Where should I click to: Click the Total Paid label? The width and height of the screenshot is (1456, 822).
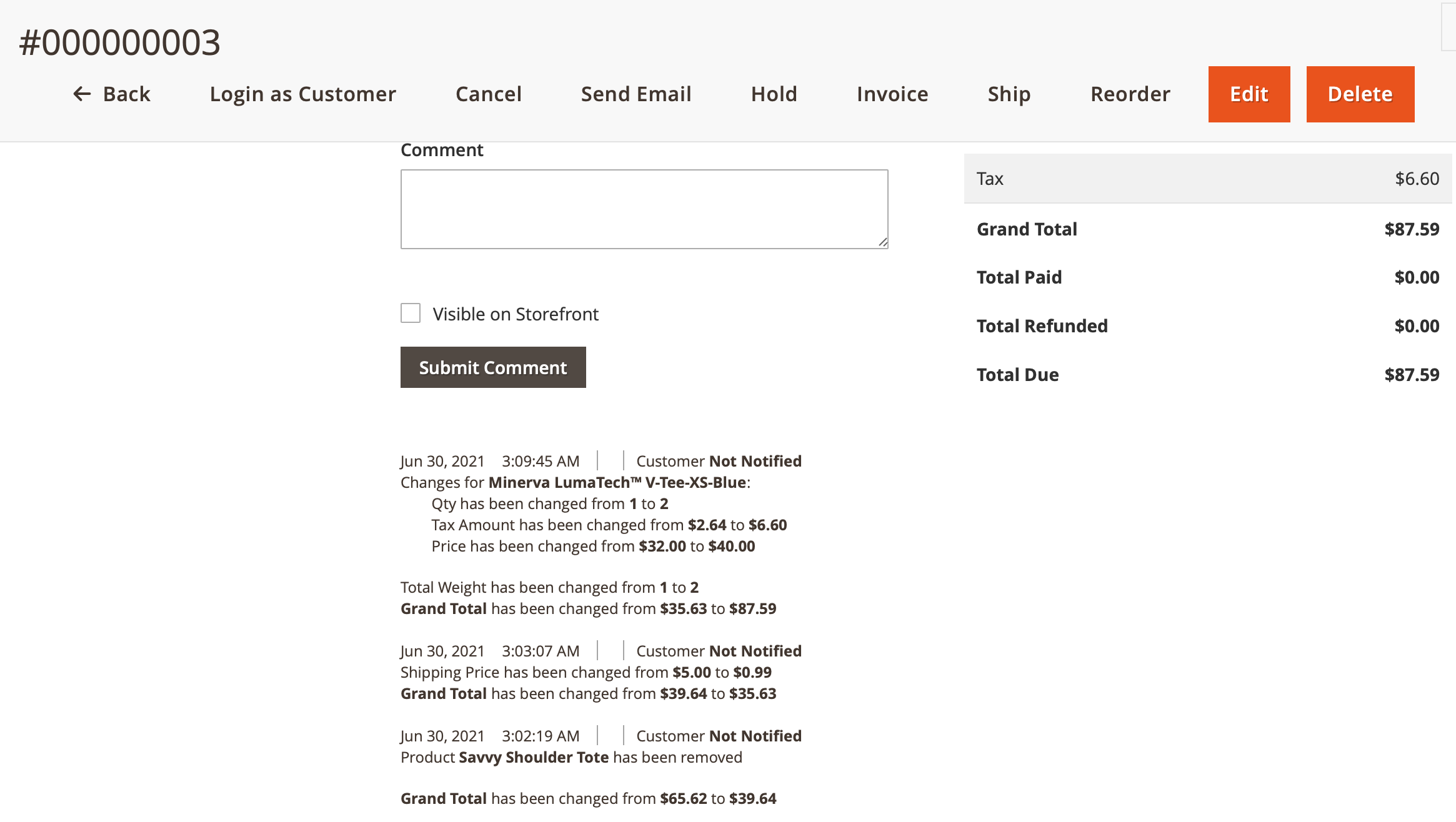[1019, 277]
